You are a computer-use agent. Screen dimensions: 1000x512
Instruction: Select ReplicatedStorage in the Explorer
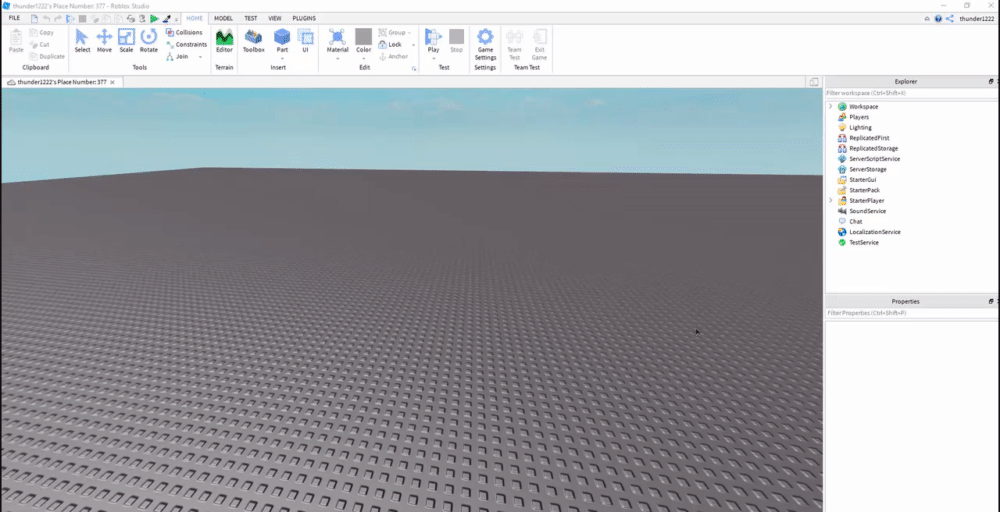[873, 149]
